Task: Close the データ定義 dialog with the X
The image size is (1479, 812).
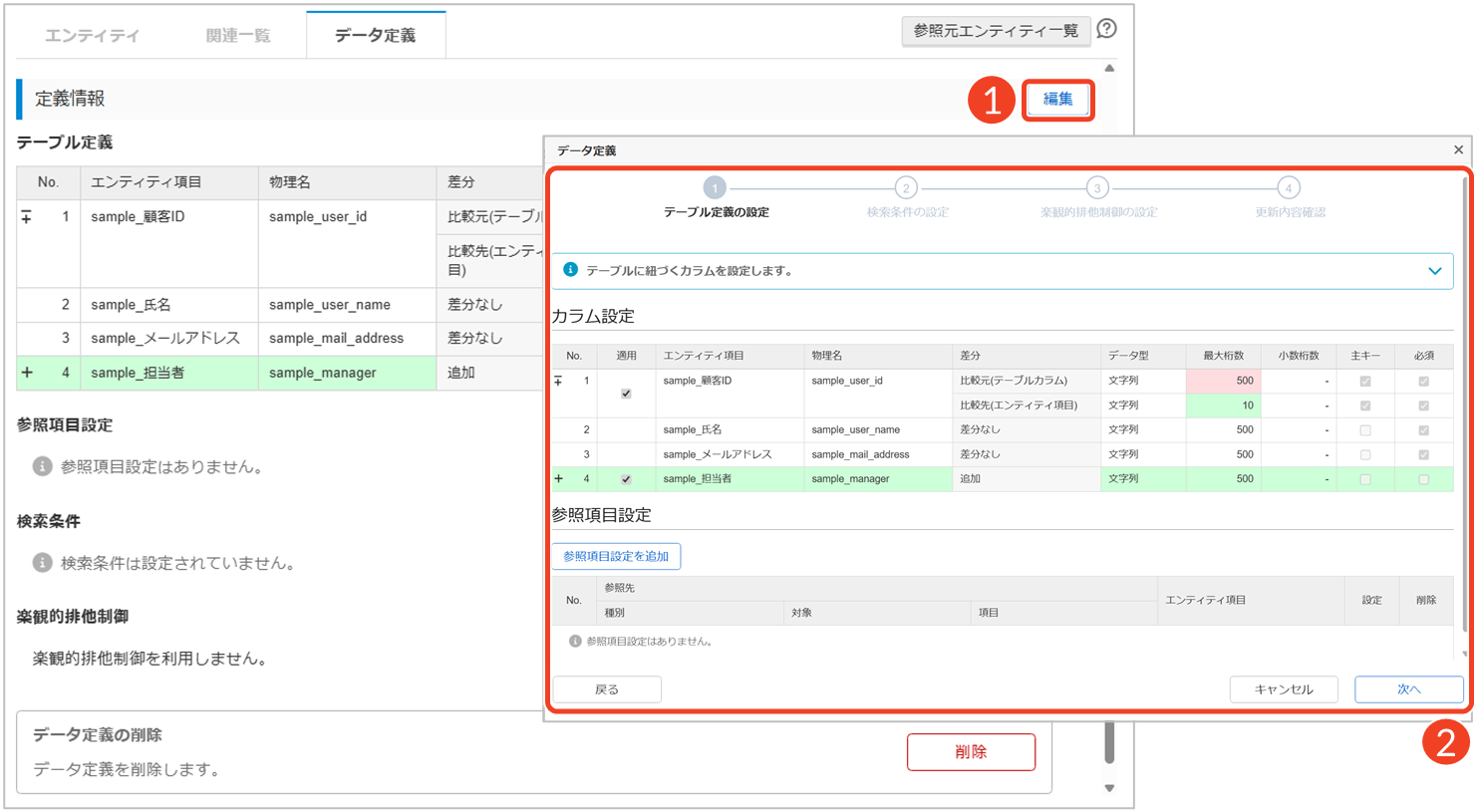Action: click(1458, 149)
